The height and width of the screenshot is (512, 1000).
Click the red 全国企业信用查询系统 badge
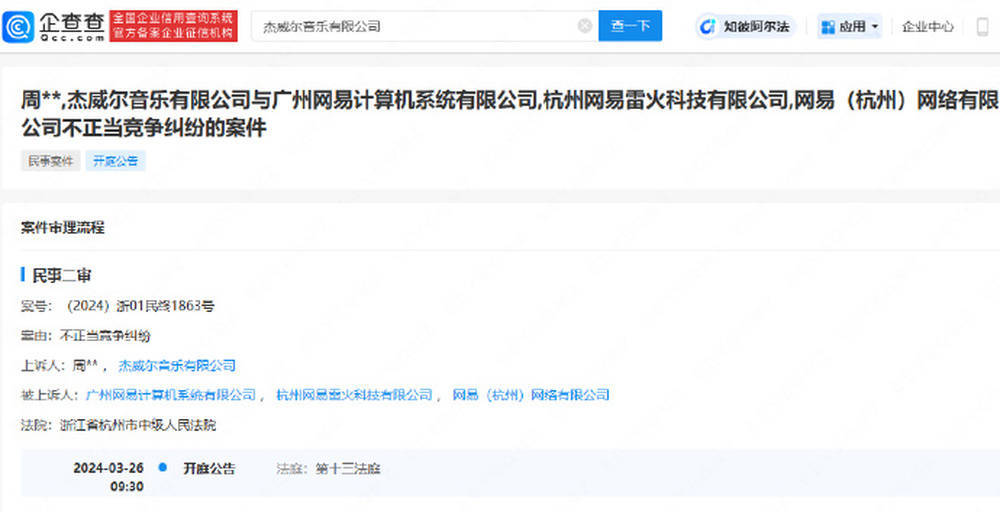(173, 26)
